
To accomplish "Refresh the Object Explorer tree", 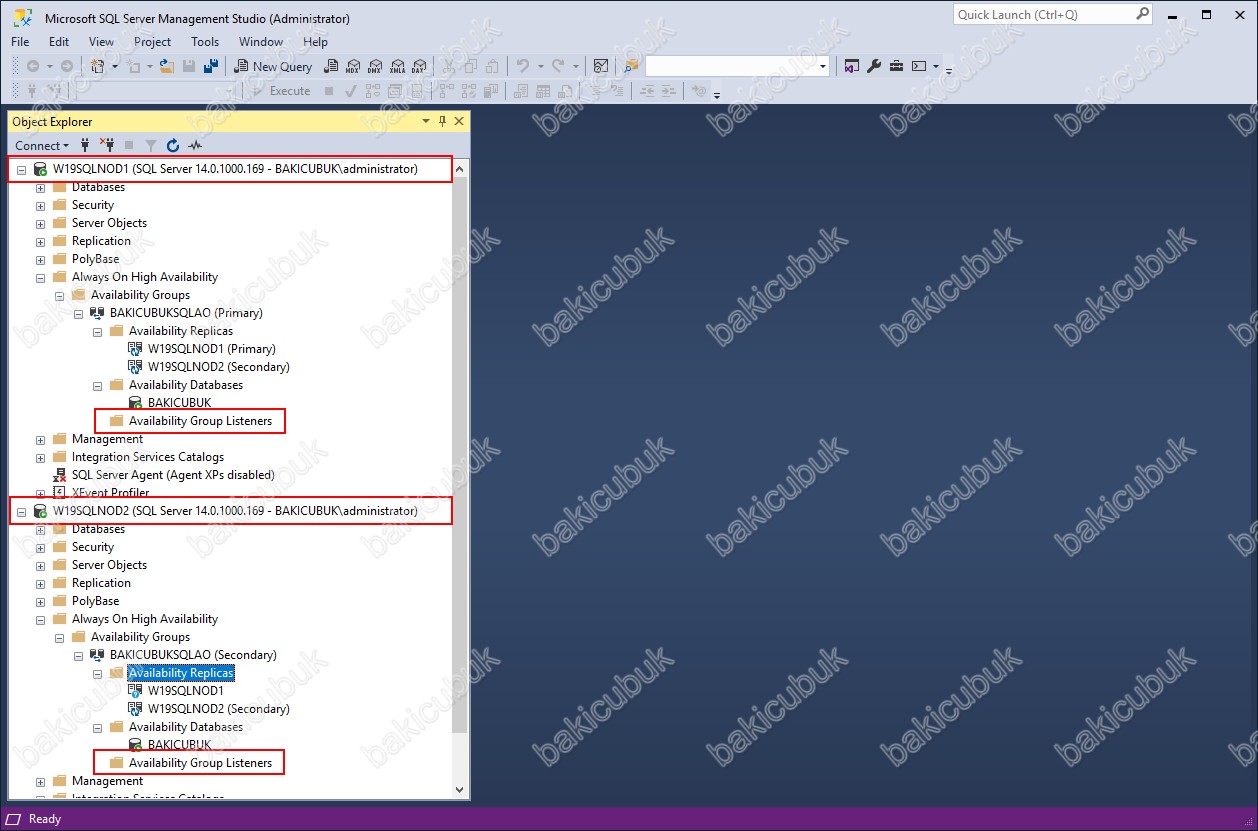I will pyautogui.click(x=172, y=145).
